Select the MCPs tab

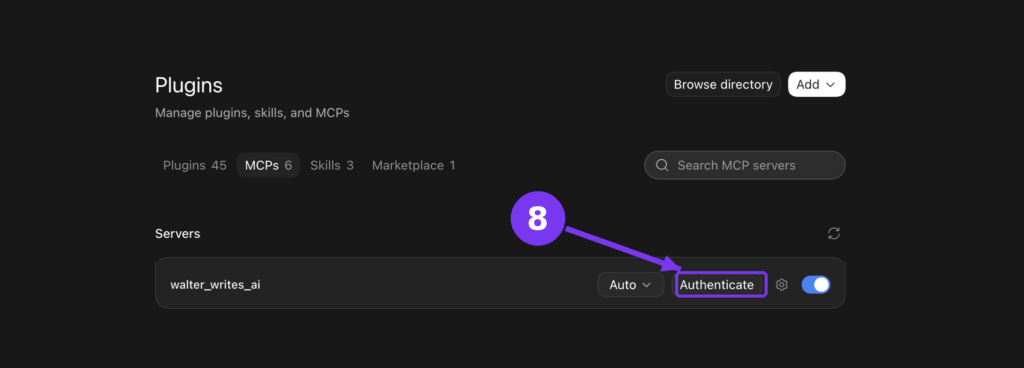pyautogui.click(x=268, y=165)
